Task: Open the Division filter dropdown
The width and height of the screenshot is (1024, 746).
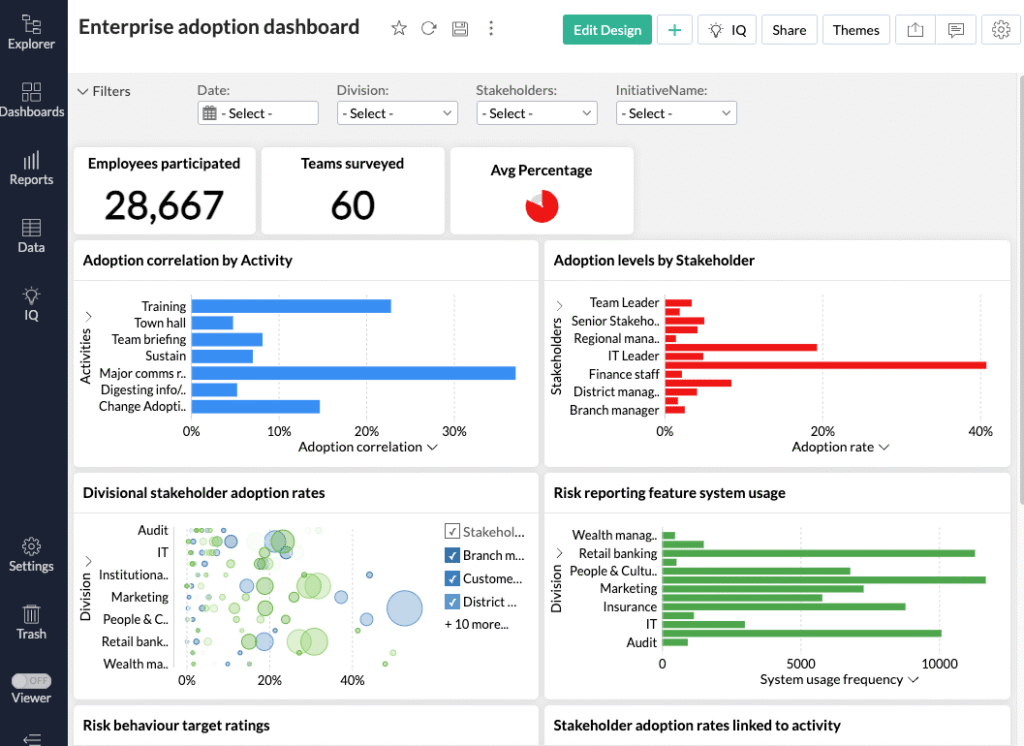Action: tap(397, 112)
